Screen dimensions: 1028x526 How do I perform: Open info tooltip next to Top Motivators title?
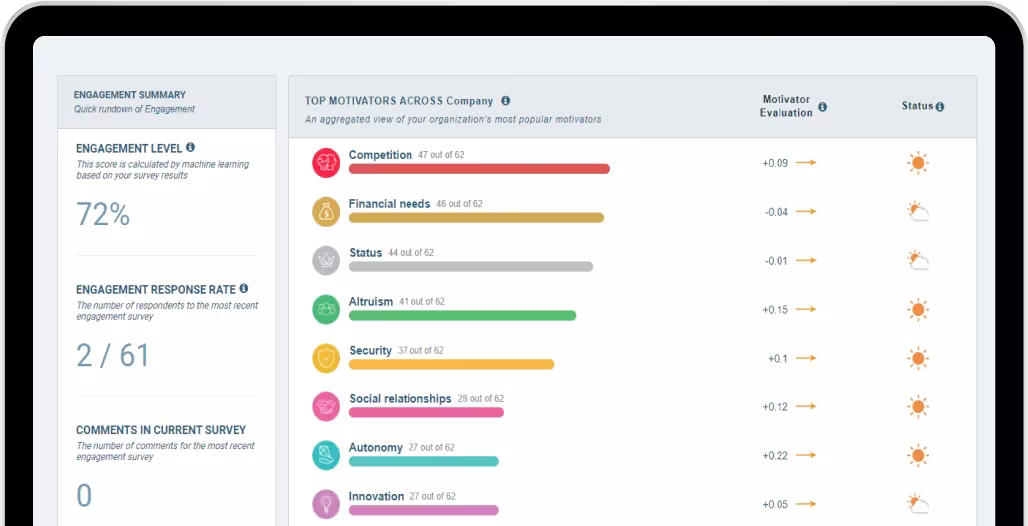pos(505,101)
